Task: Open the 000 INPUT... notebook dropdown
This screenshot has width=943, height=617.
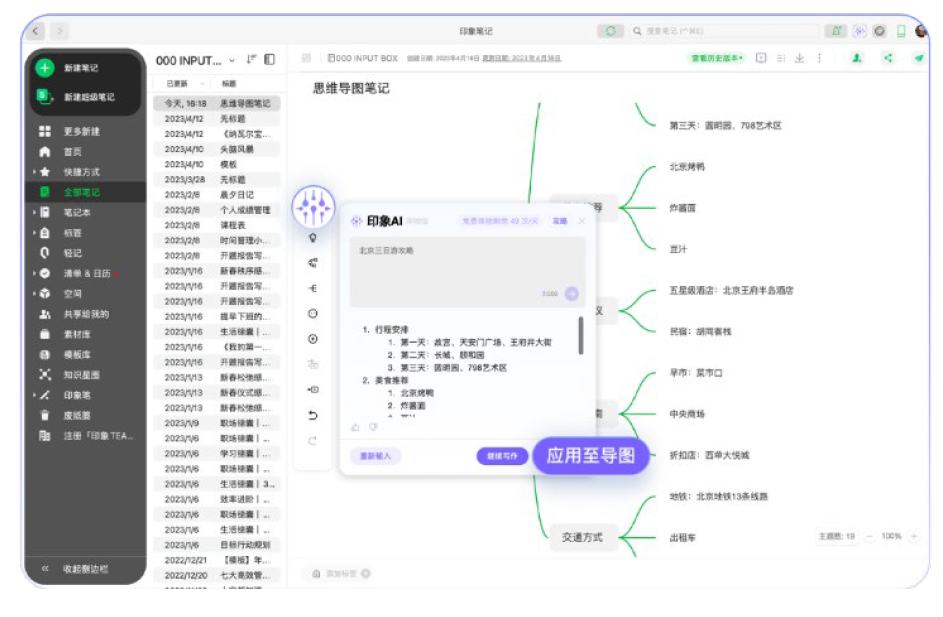Action: click(x=232, y=61)
